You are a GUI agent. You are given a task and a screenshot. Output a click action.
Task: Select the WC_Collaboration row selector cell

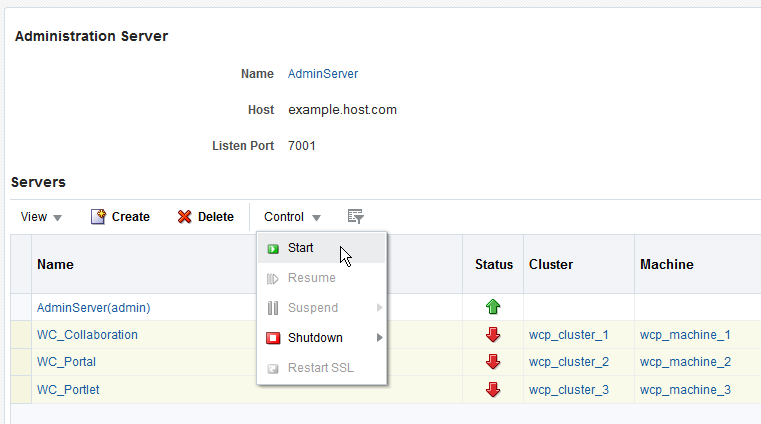click(x=21, y=335)
